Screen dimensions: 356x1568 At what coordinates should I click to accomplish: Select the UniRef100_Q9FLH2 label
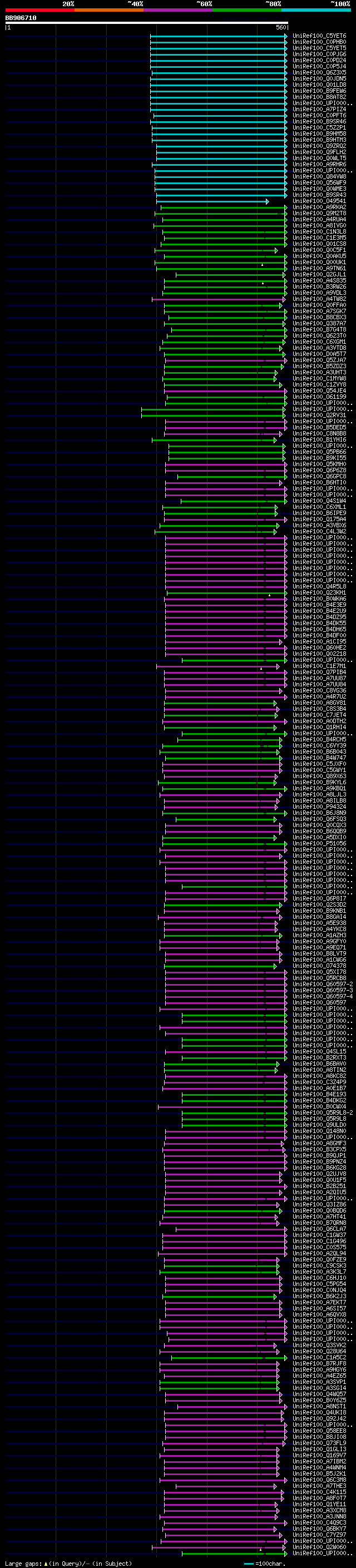[x=319, y=152]
